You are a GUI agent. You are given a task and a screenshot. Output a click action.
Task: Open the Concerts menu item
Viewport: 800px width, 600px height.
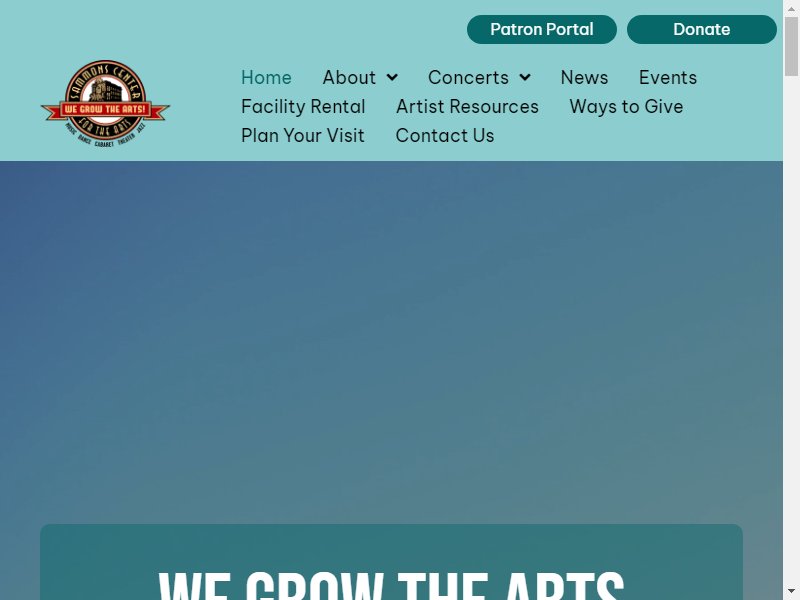click(x=468, y=78)
